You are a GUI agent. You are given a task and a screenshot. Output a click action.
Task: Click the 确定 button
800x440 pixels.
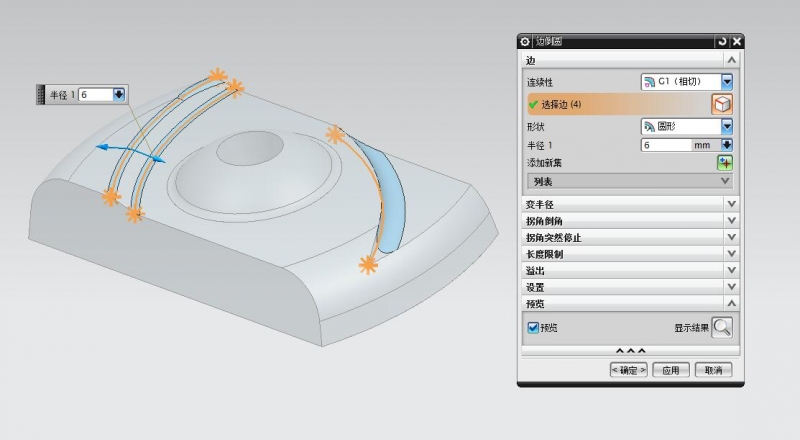(629, 370)
